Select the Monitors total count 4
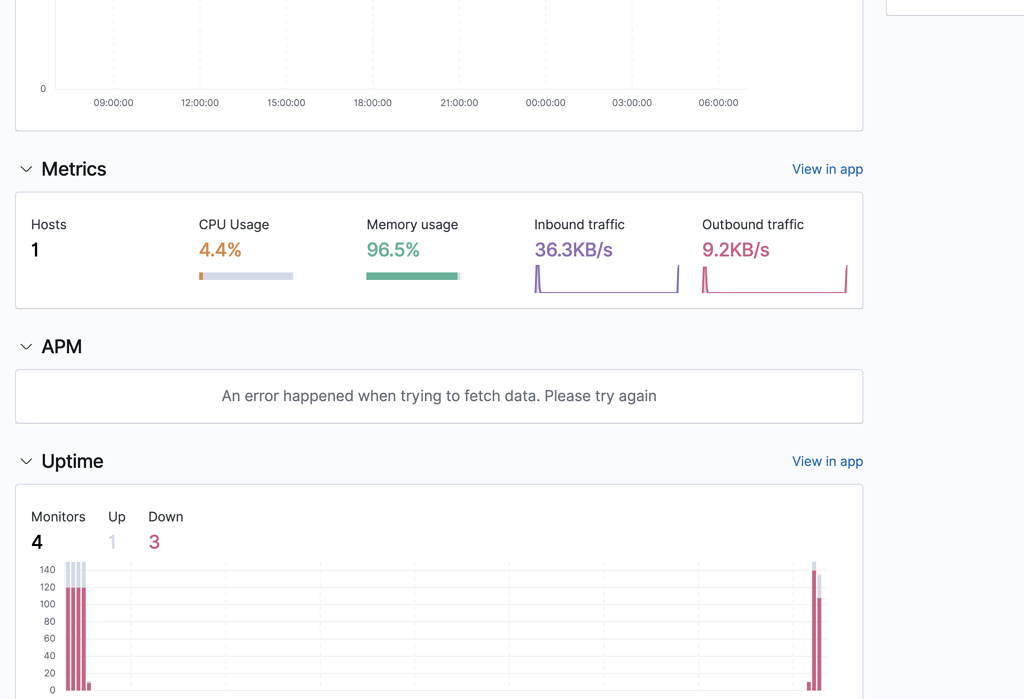The width and height of the screenshot is (1024, 699). pos(37,542)
